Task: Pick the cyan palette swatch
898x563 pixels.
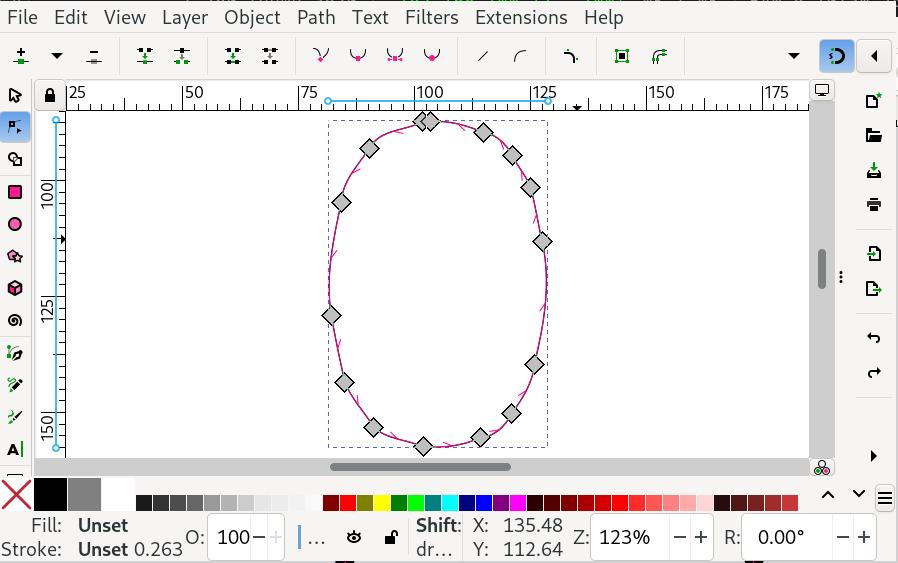Action: [450, 503]
